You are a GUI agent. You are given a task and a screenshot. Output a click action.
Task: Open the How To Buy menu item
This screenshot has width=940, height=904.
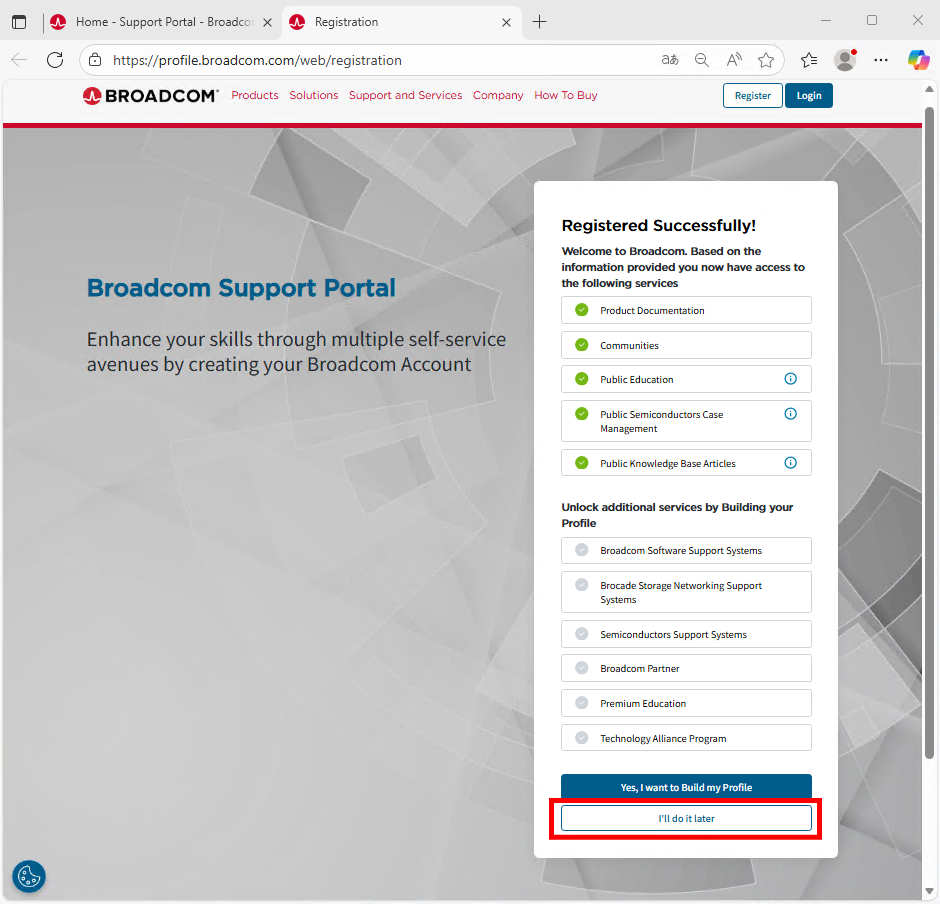[x=565, y=96]
